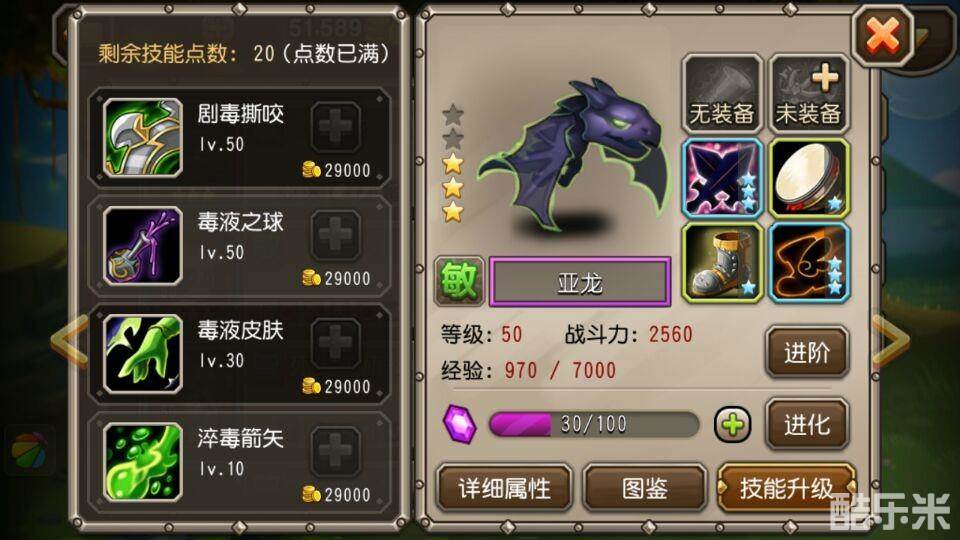Screen dimensions: 960x540
Task: Select the 剧毒撕咬 skill icon
Action: coord(143,138)
